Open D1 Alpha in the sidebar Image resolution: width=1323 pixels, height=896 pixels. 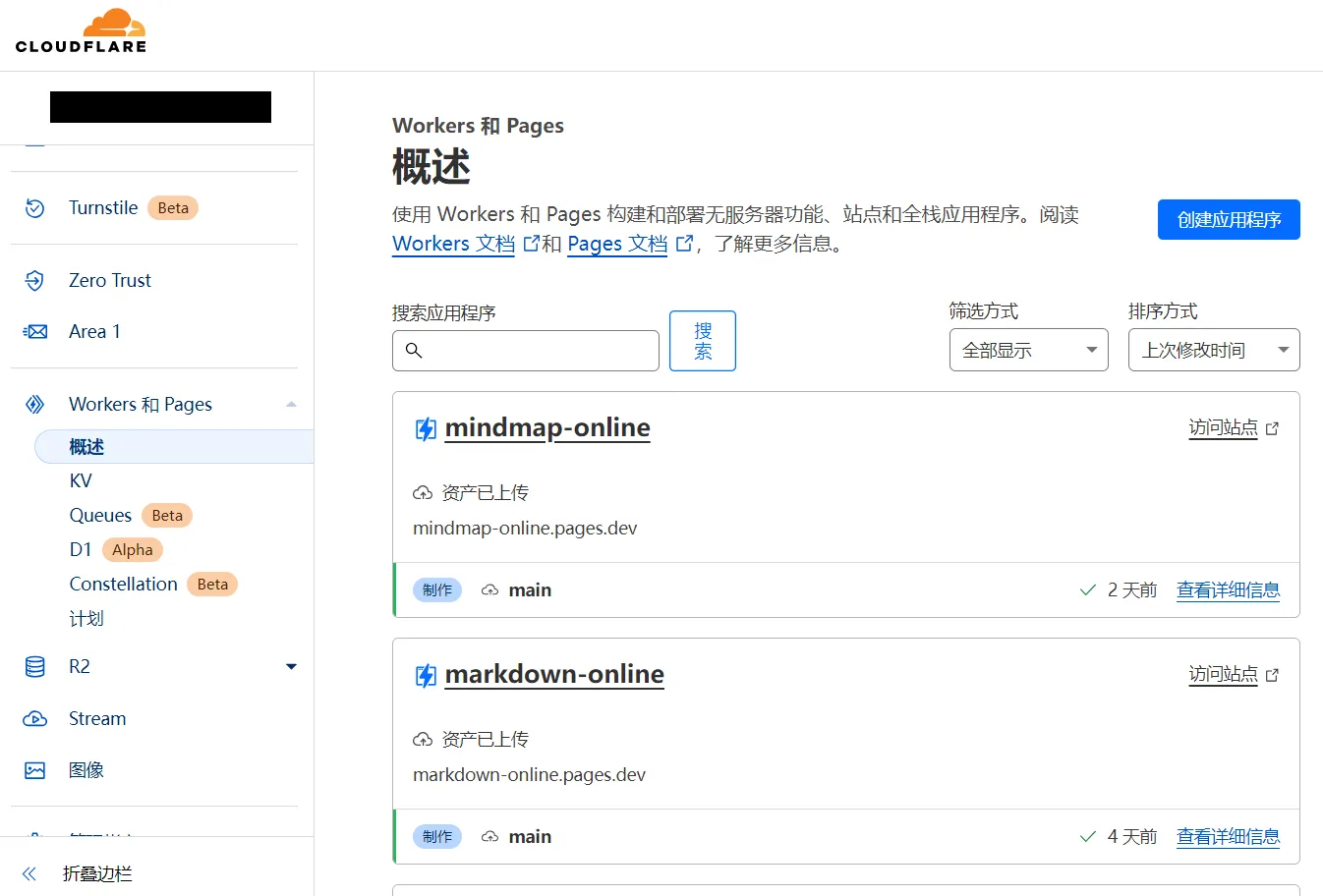click(81, 550)
